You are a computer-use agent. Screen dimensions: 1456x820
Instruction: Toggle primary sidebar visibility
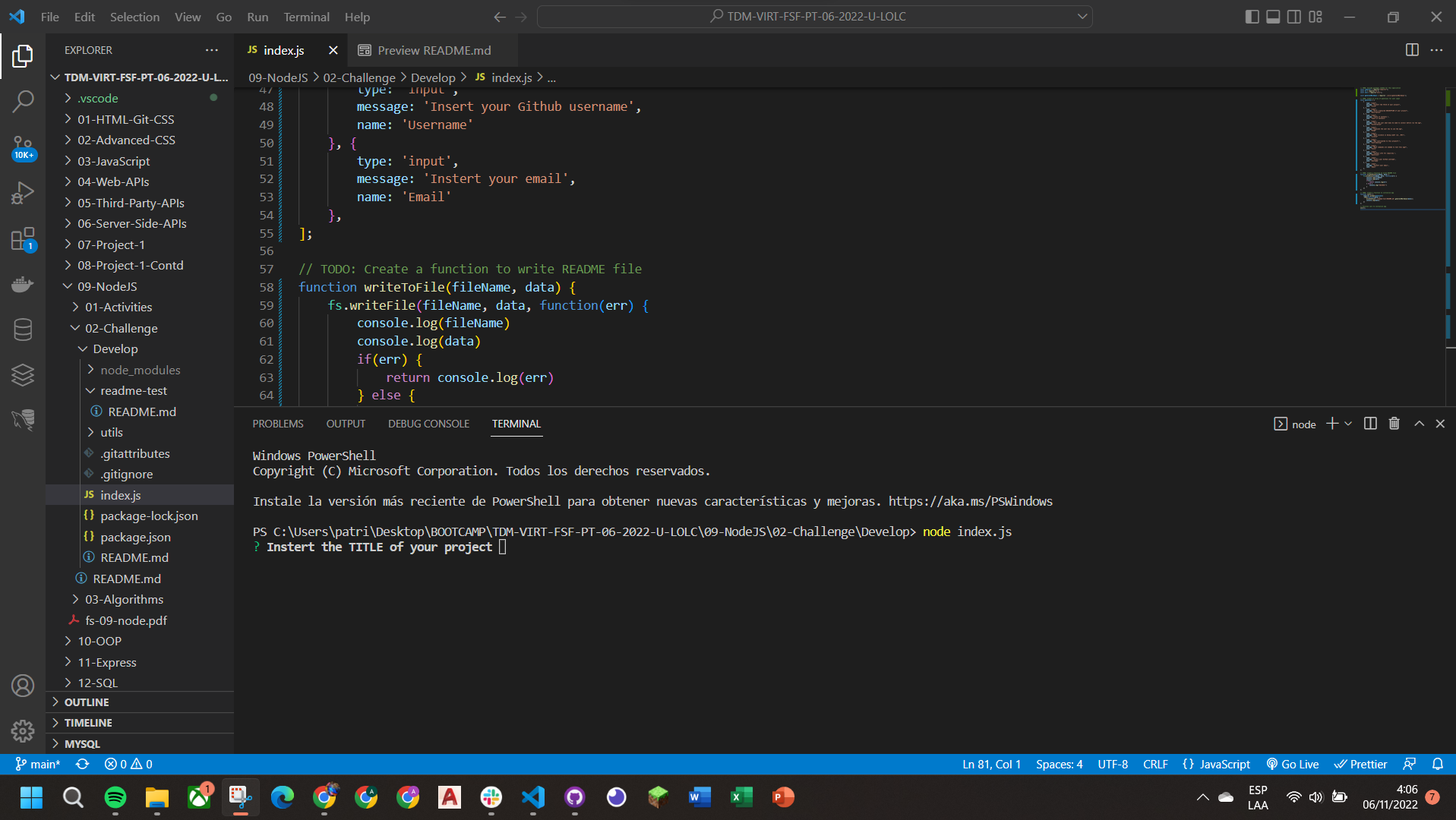click(1252, 17)
